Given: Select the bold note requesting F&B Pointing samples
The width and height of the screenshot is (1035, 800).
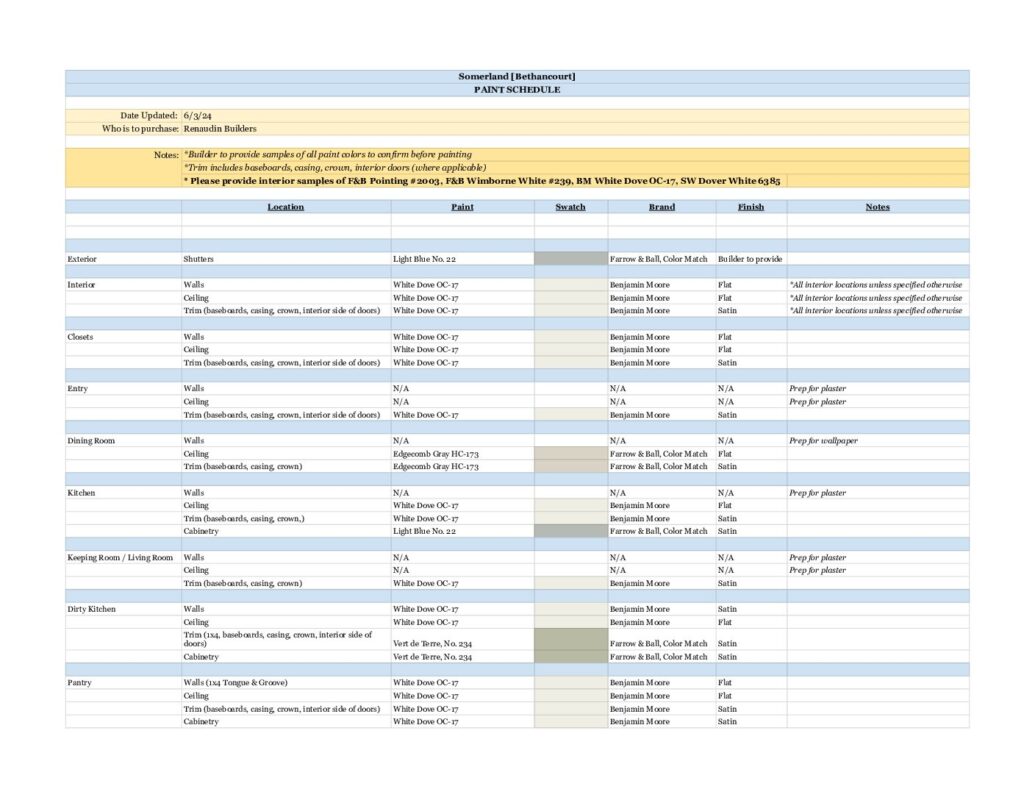Looking at the screenshot, I should tap(482, 181).
